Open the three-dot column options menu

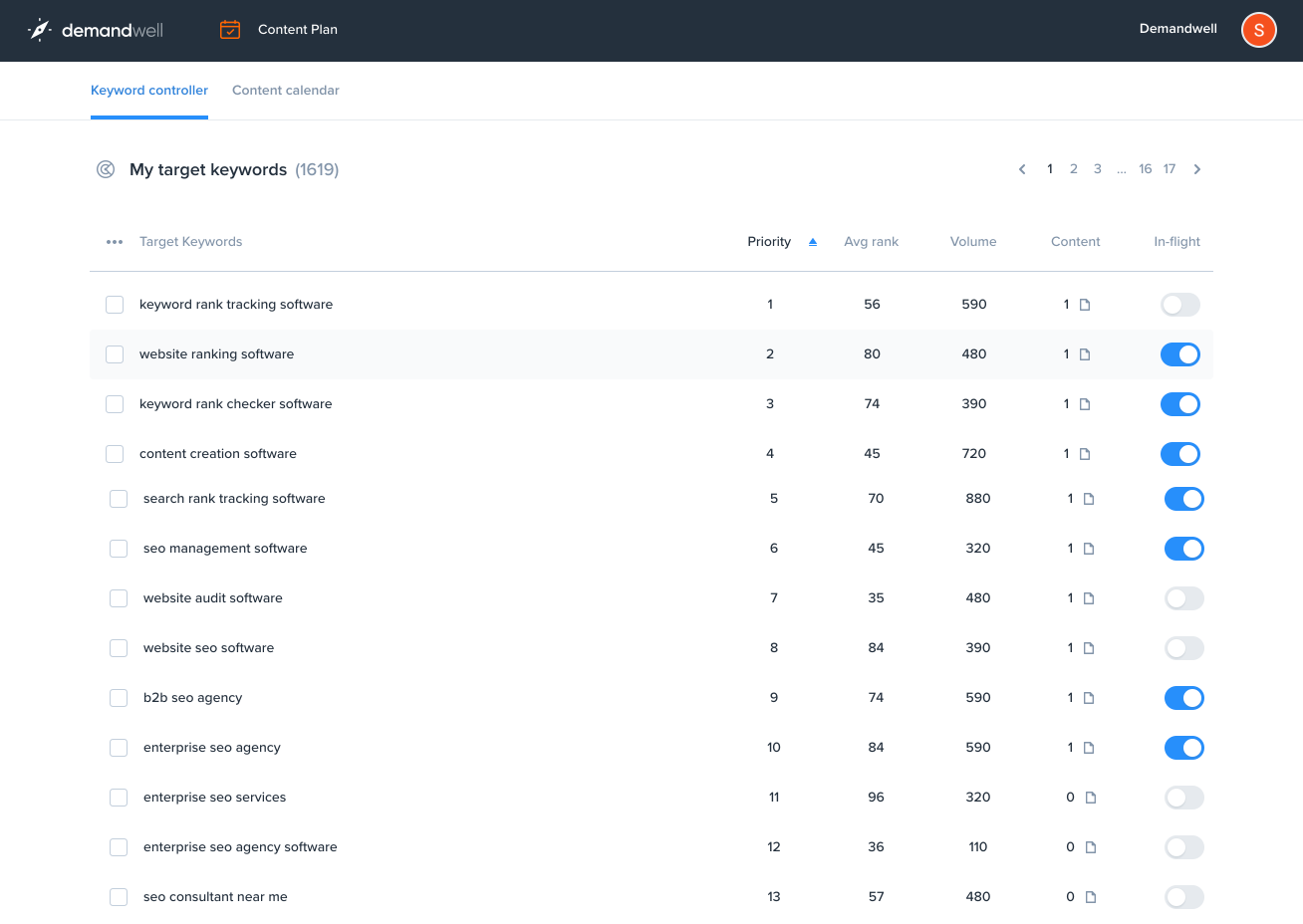point(115,242)
